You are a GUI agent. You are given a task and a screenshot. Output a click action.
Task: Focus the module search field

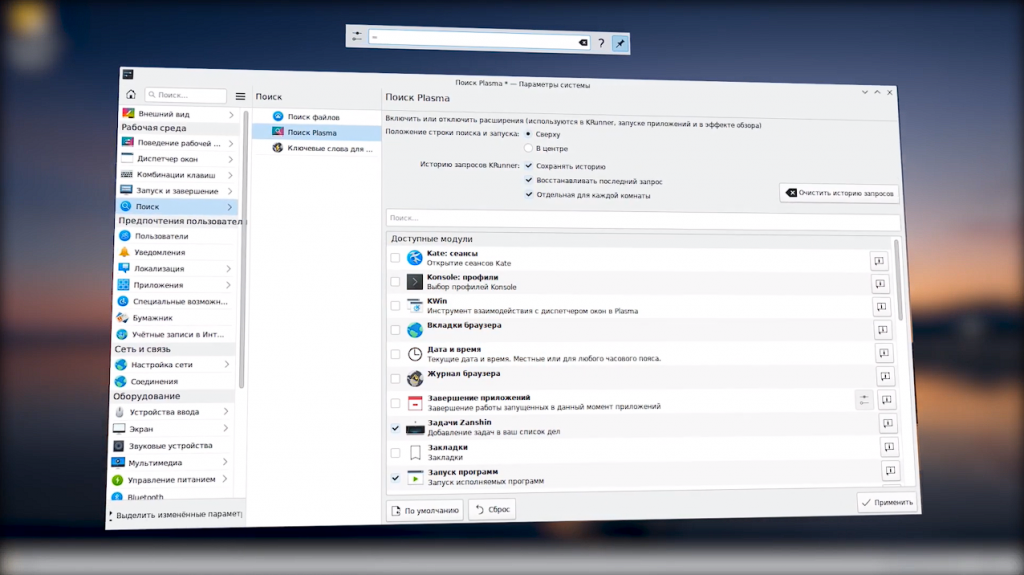coord(643,218)
